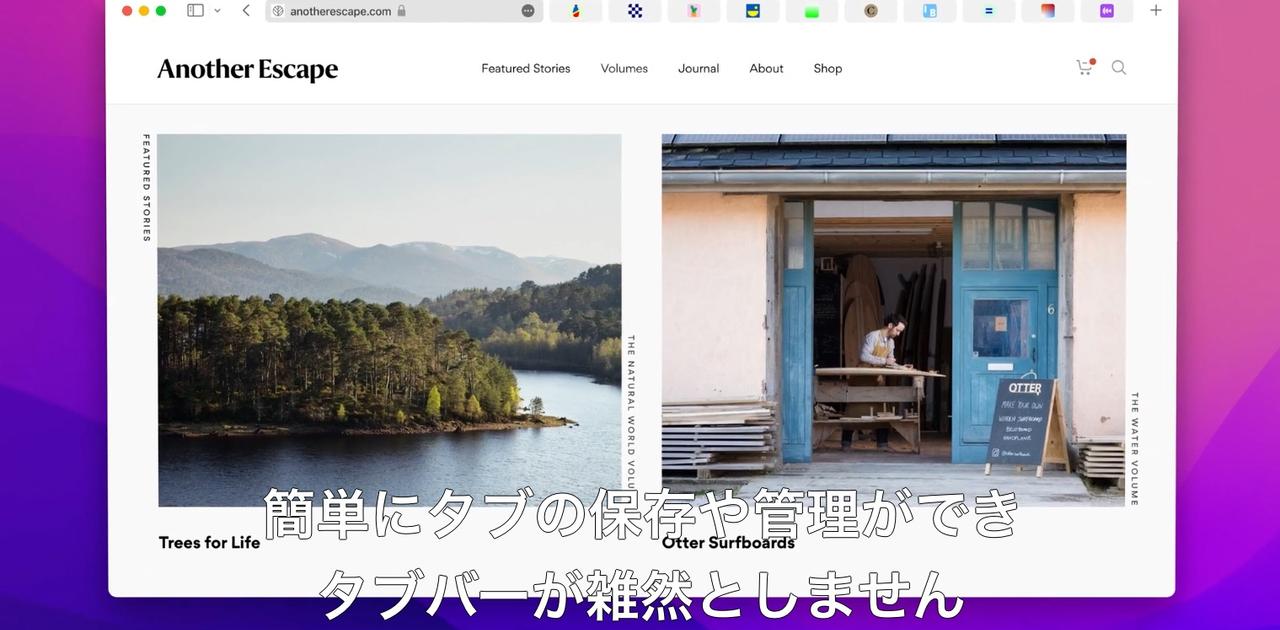Switch to the tab with flame-shaped icon

pos(576,11)
